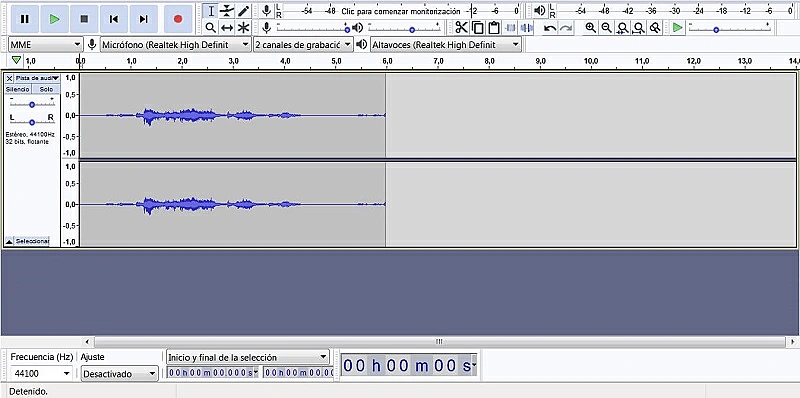
Task: Fit entire project in window
Action: pos(639,28)
